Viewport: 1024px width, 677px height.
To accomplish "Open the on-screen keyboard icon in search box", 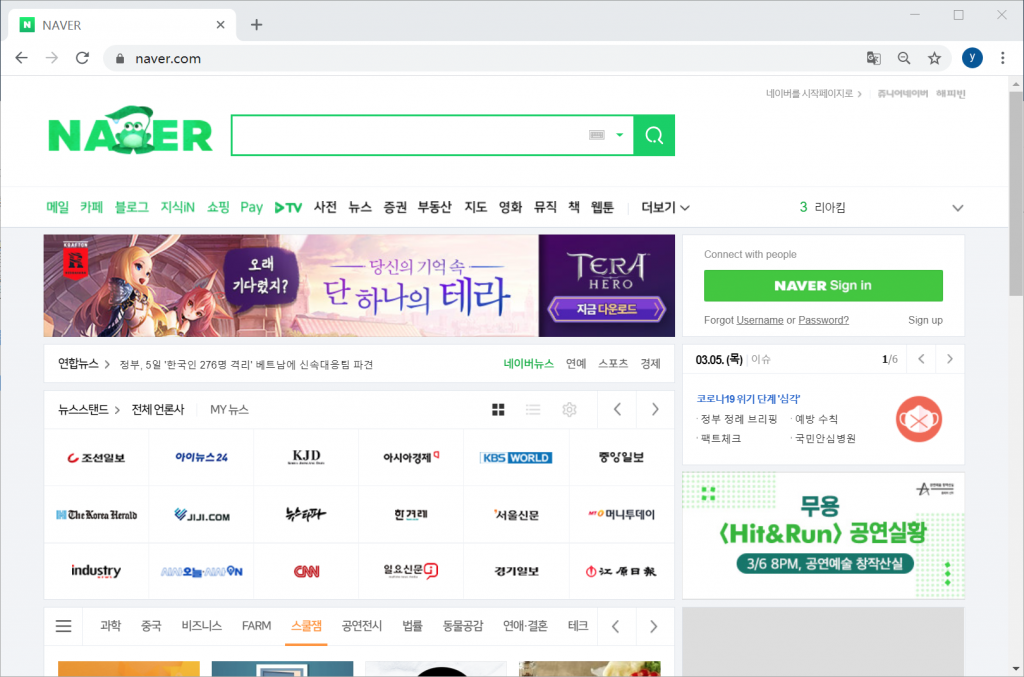I will pyautogui.click(x=598, y=135).
